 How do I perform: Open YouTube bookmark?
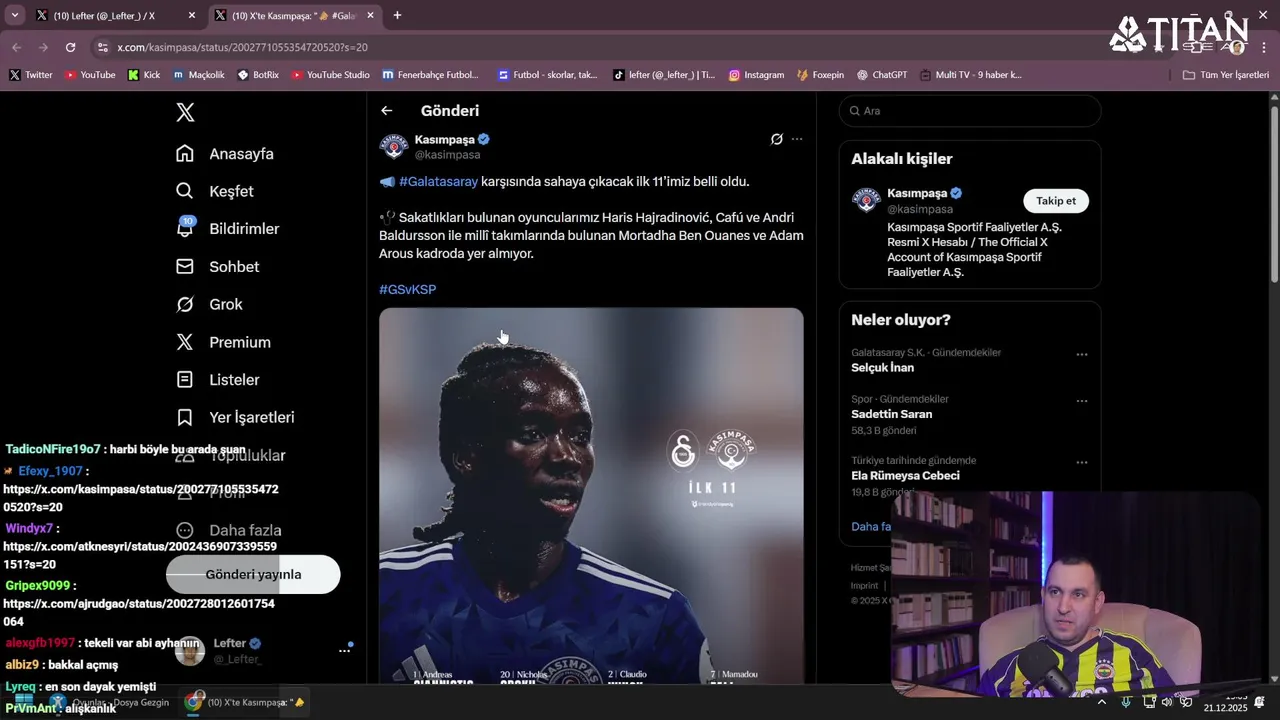90,75
